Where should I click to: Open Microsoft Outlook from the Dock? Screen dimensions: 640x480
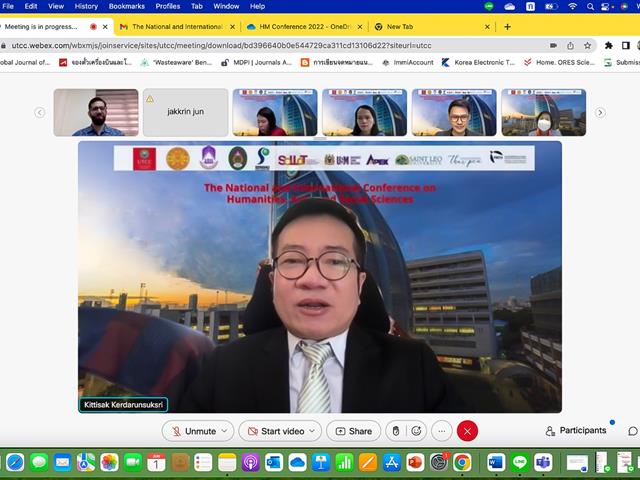(274, 462)
